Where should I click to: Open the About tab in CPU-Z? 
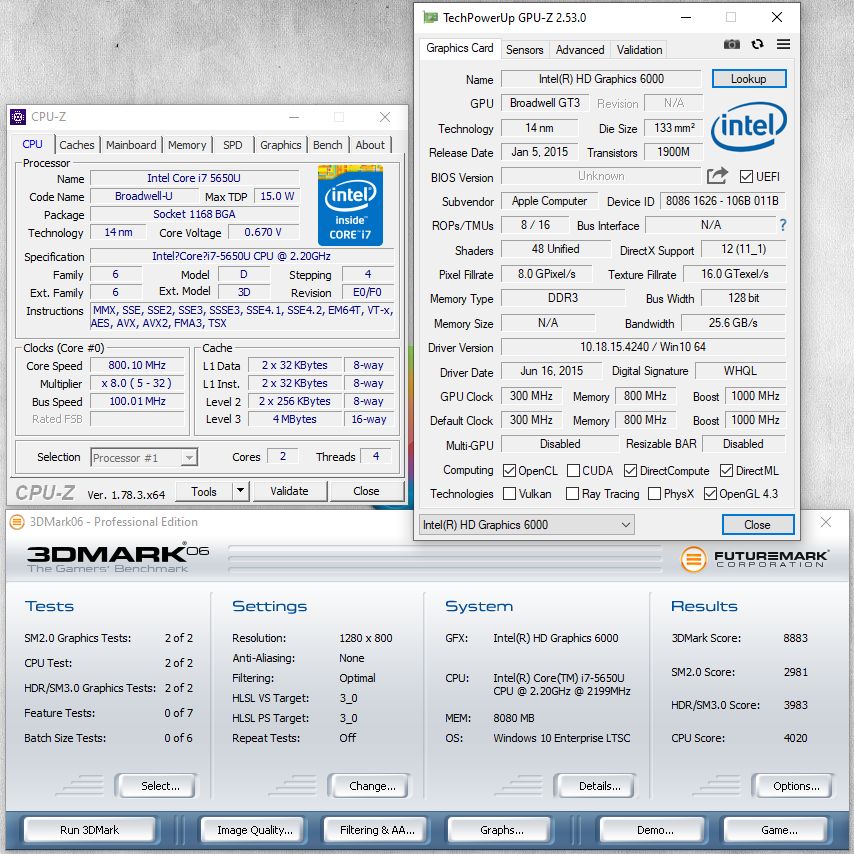click(370, 145)
